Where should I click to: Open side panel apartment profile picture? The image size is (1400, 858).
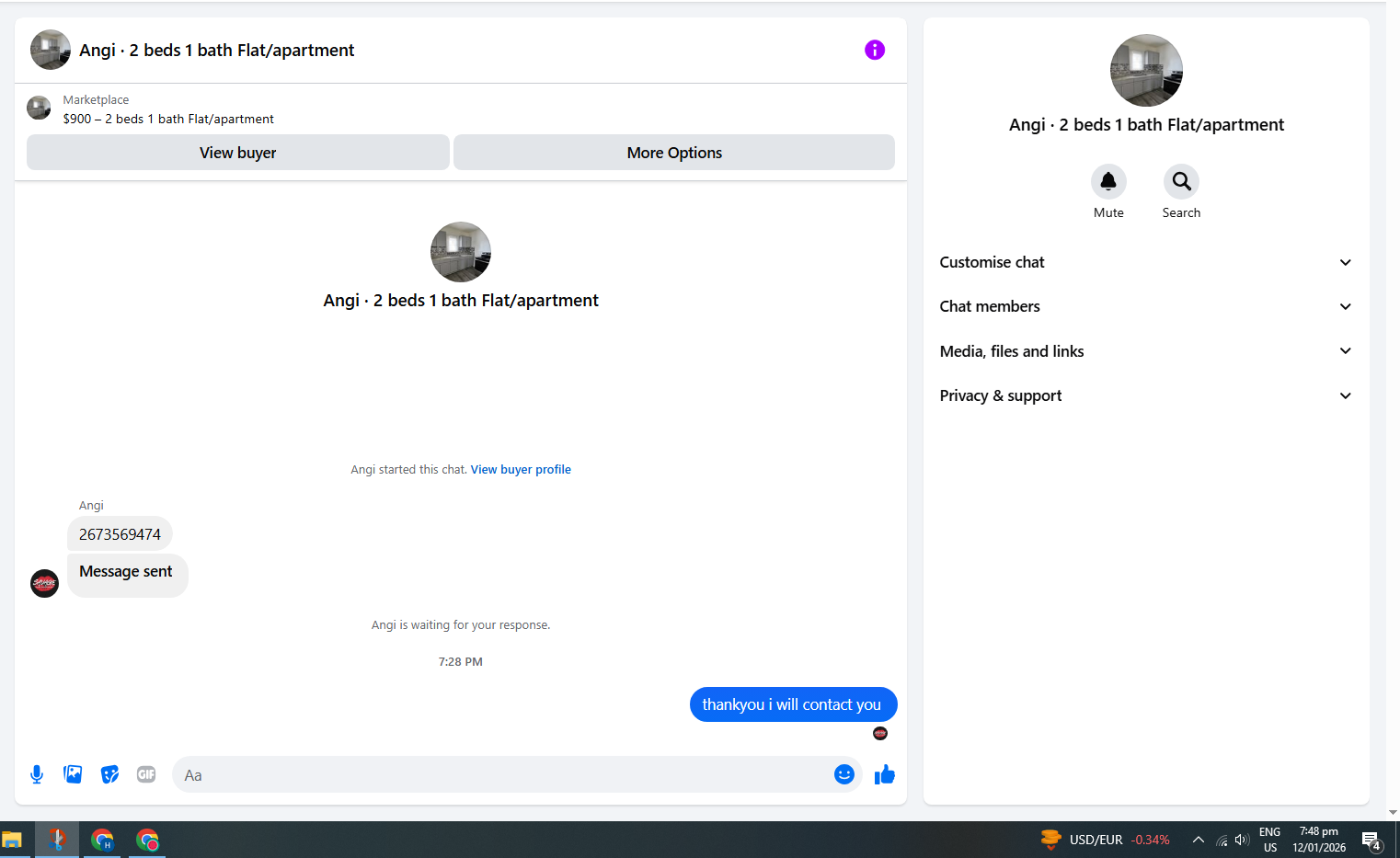click(x=1146, y=71)
